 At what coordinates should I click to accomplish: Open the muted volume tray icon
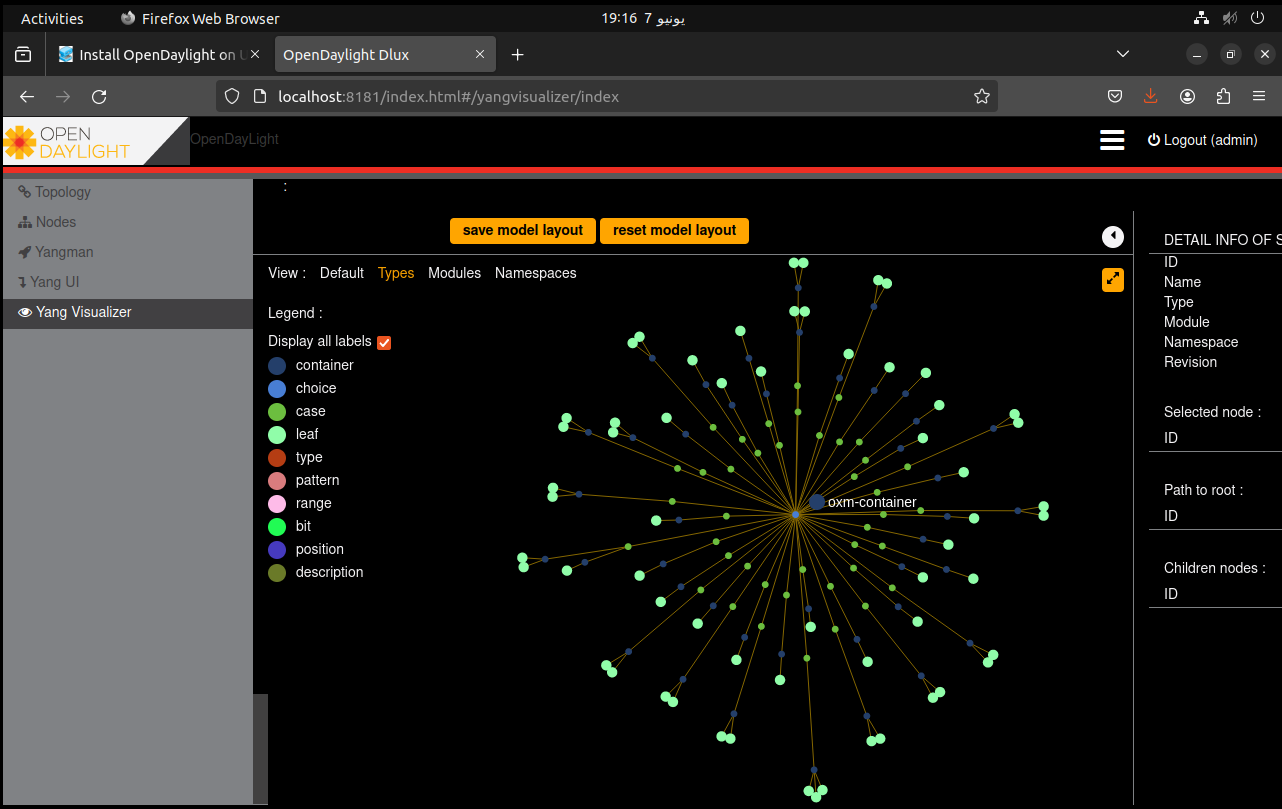click(x=1230, y=18)
